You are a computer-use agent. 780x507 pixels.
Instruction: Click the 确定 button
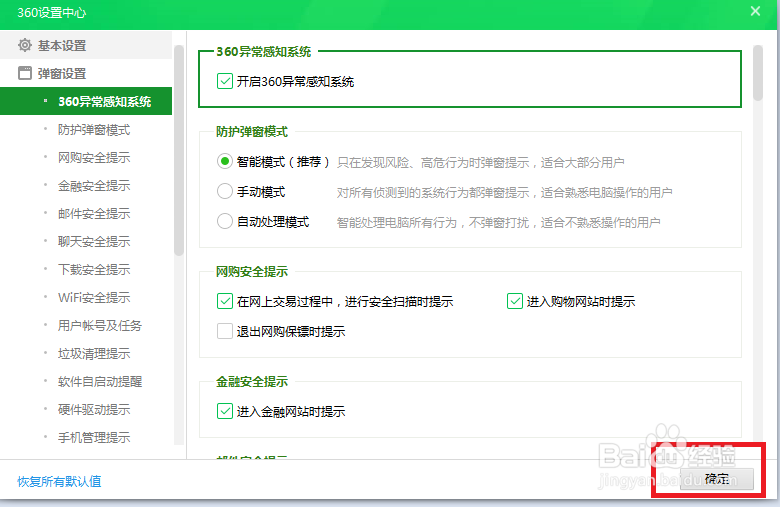(x=717, y=479)
